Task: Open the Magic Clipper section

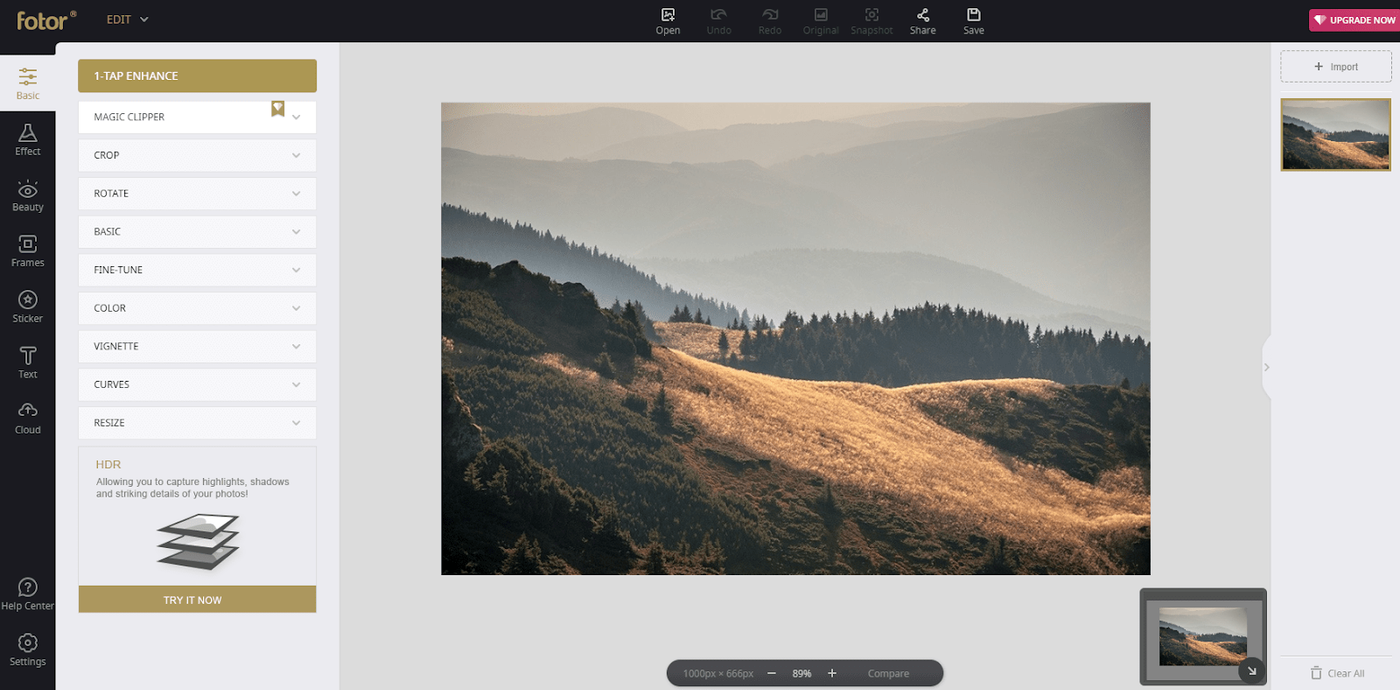Action: click(196, 116)
